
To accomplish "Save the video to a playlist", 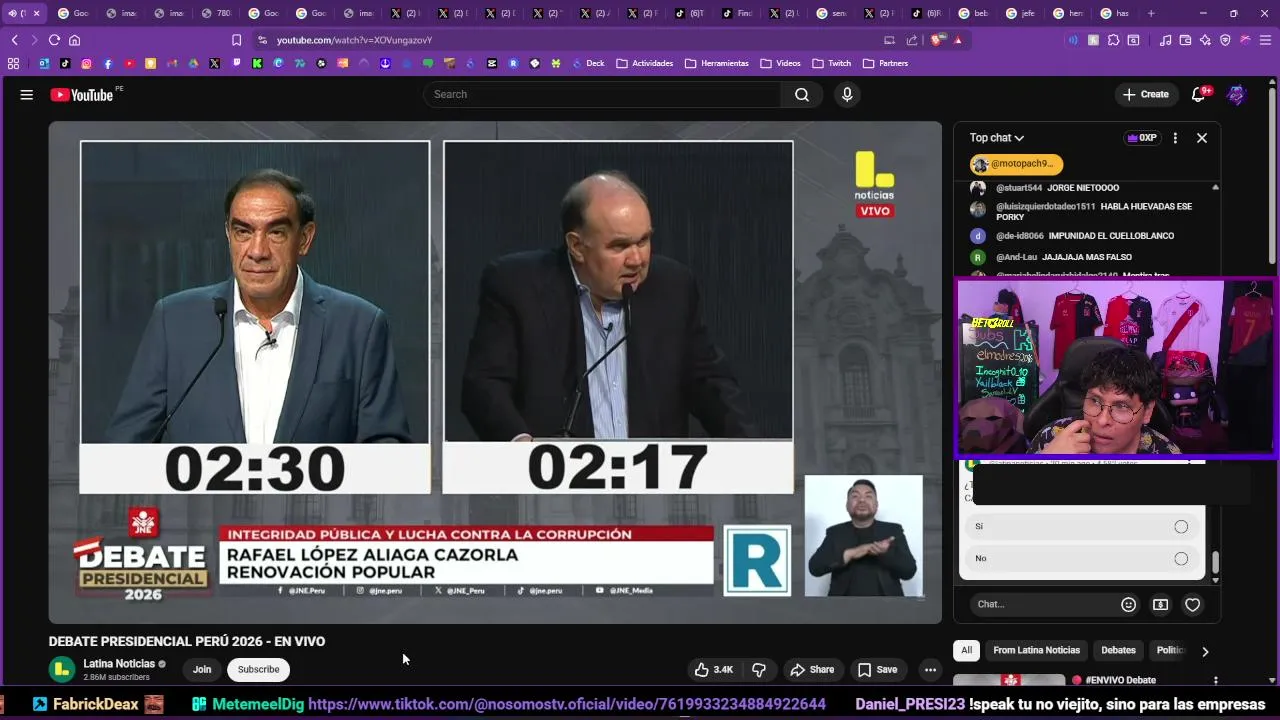I will [x=877, y=670].
